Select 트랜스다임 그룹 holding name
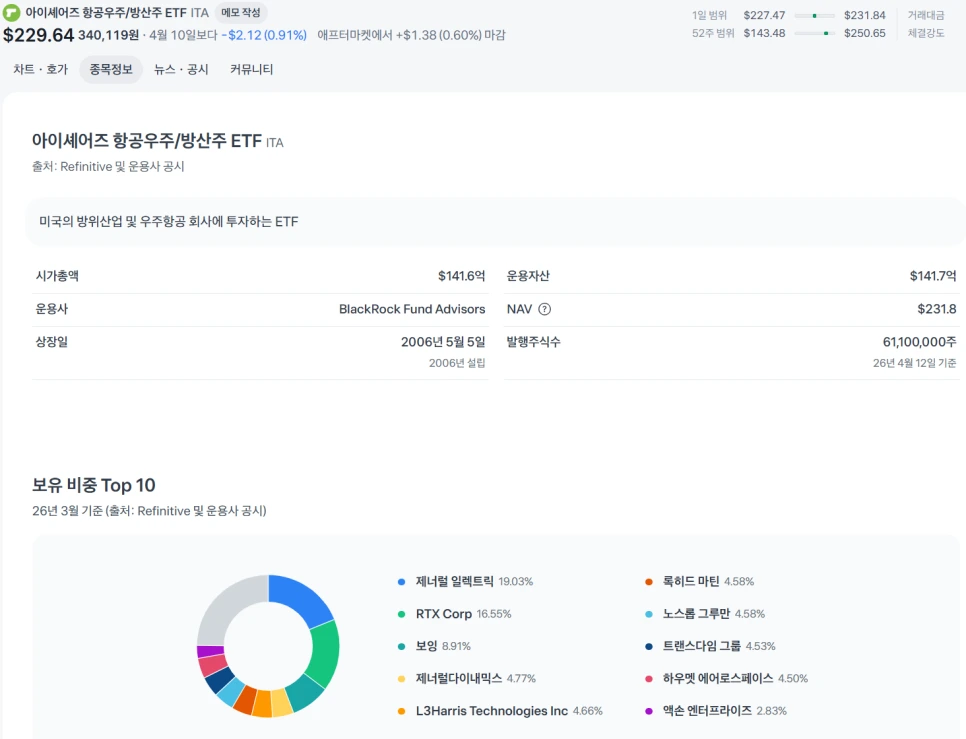966x739 pixels. (x=702, y=646)
